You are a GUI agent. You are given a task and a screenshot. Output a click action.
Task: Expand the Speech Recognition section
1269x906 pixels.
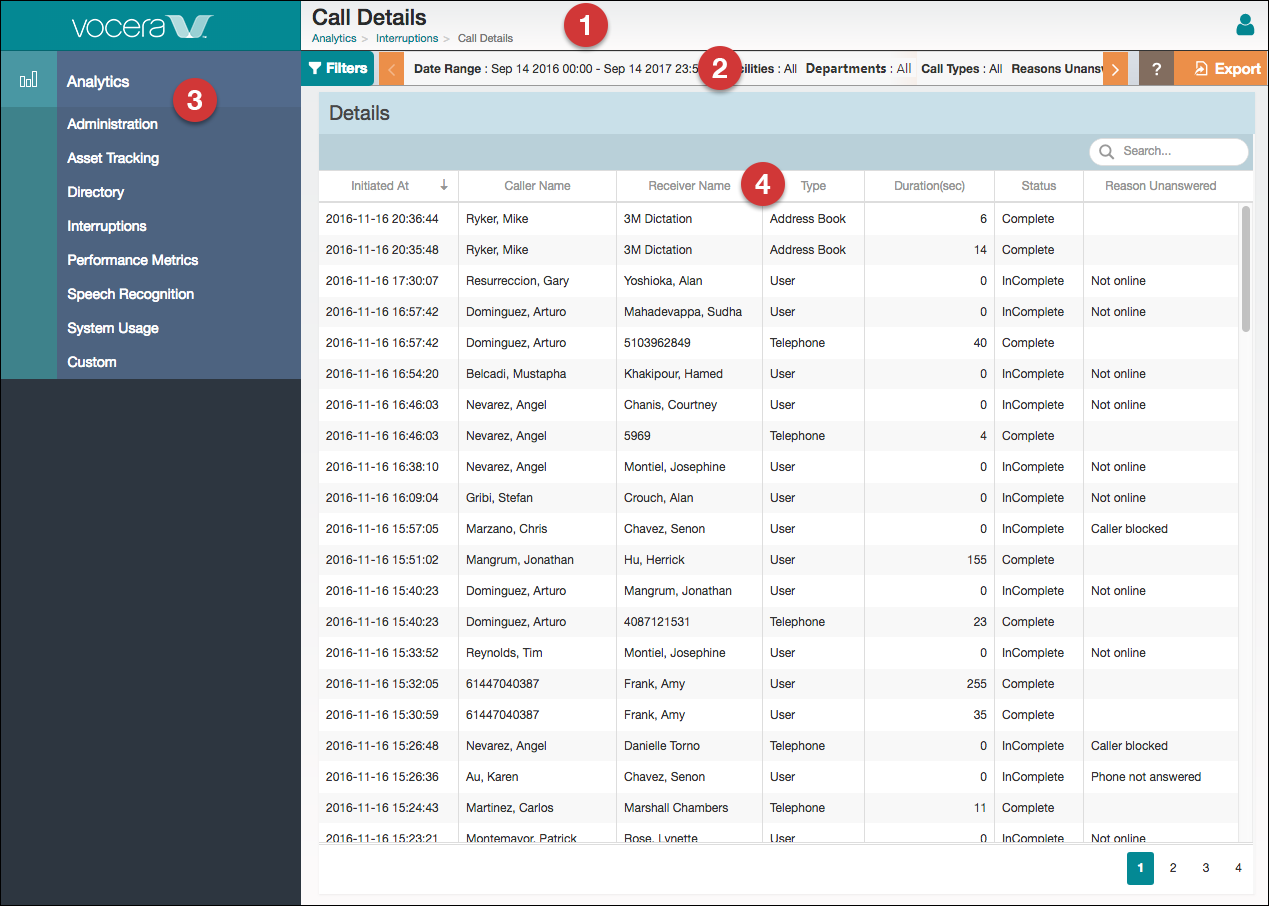130,294
